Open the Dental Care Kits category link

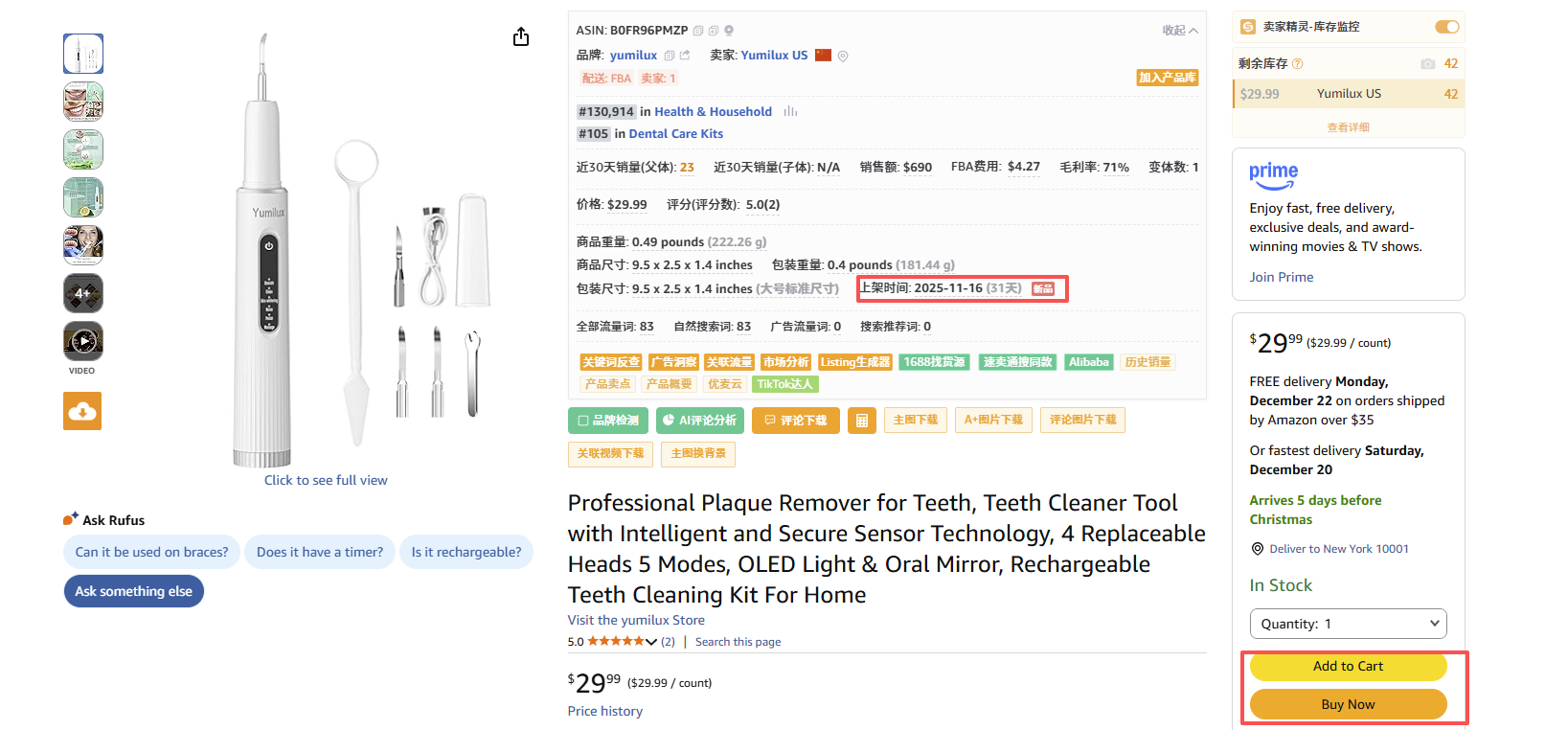coord(675,134)
